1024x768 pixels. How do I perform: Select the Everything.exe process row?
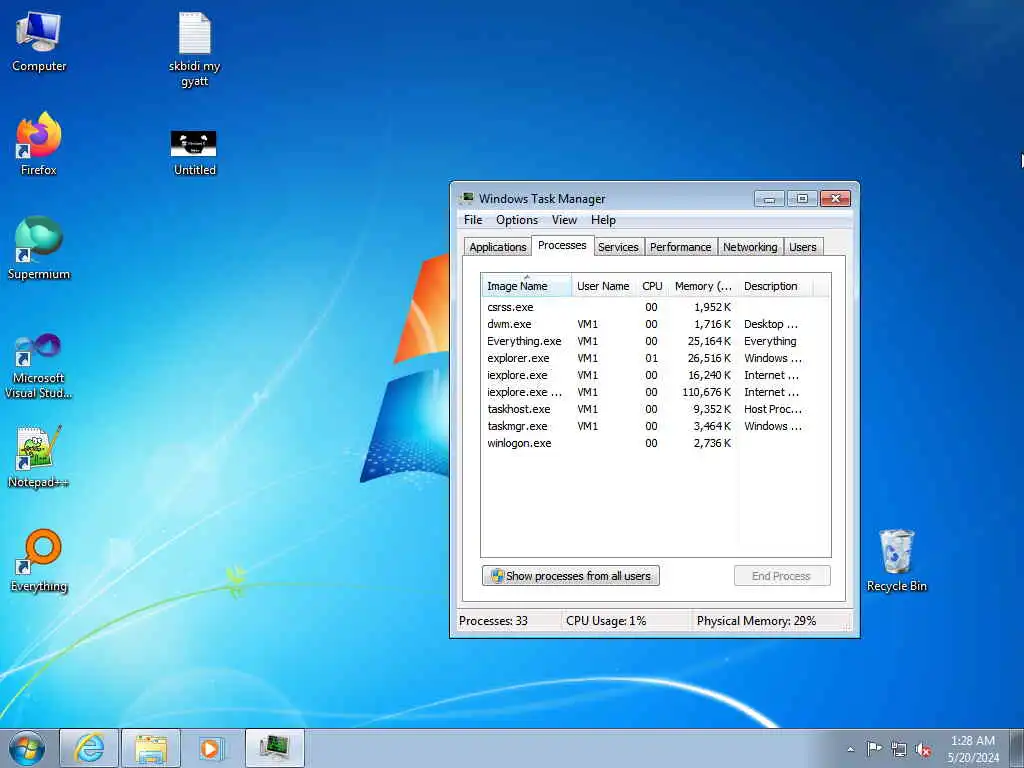[x=656, y=341]
